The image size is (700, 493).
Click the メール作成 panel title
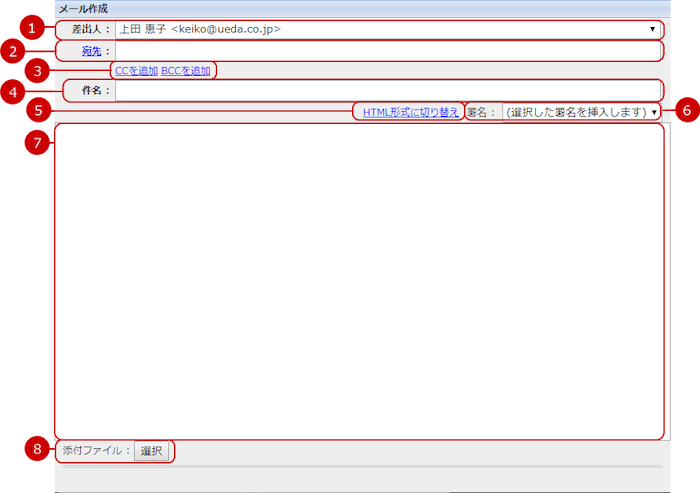coord(83,8)
